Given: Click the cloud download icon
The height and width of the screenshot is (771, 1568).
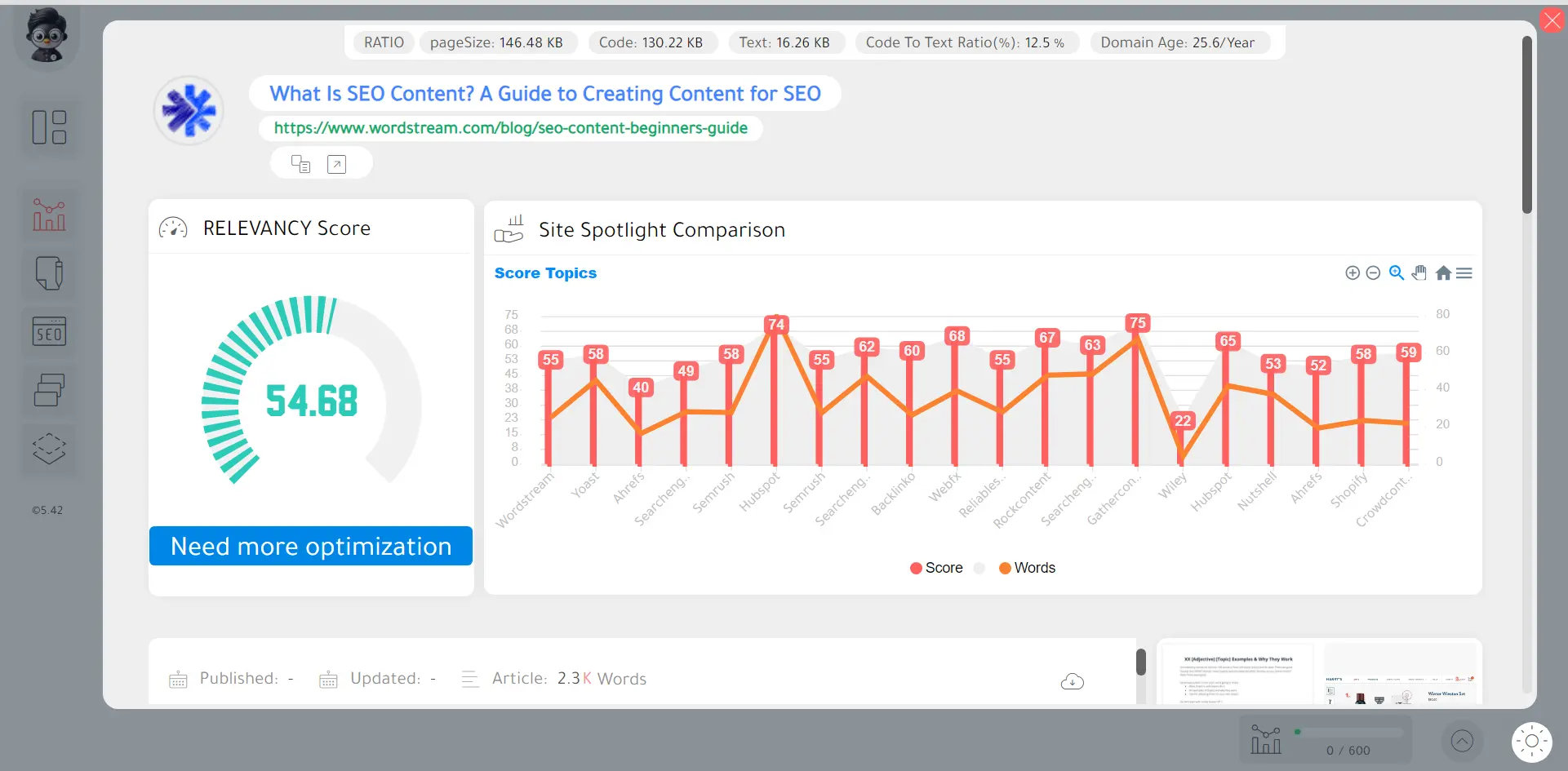Looking at the screenshot, I should [x=1072, y=681].
